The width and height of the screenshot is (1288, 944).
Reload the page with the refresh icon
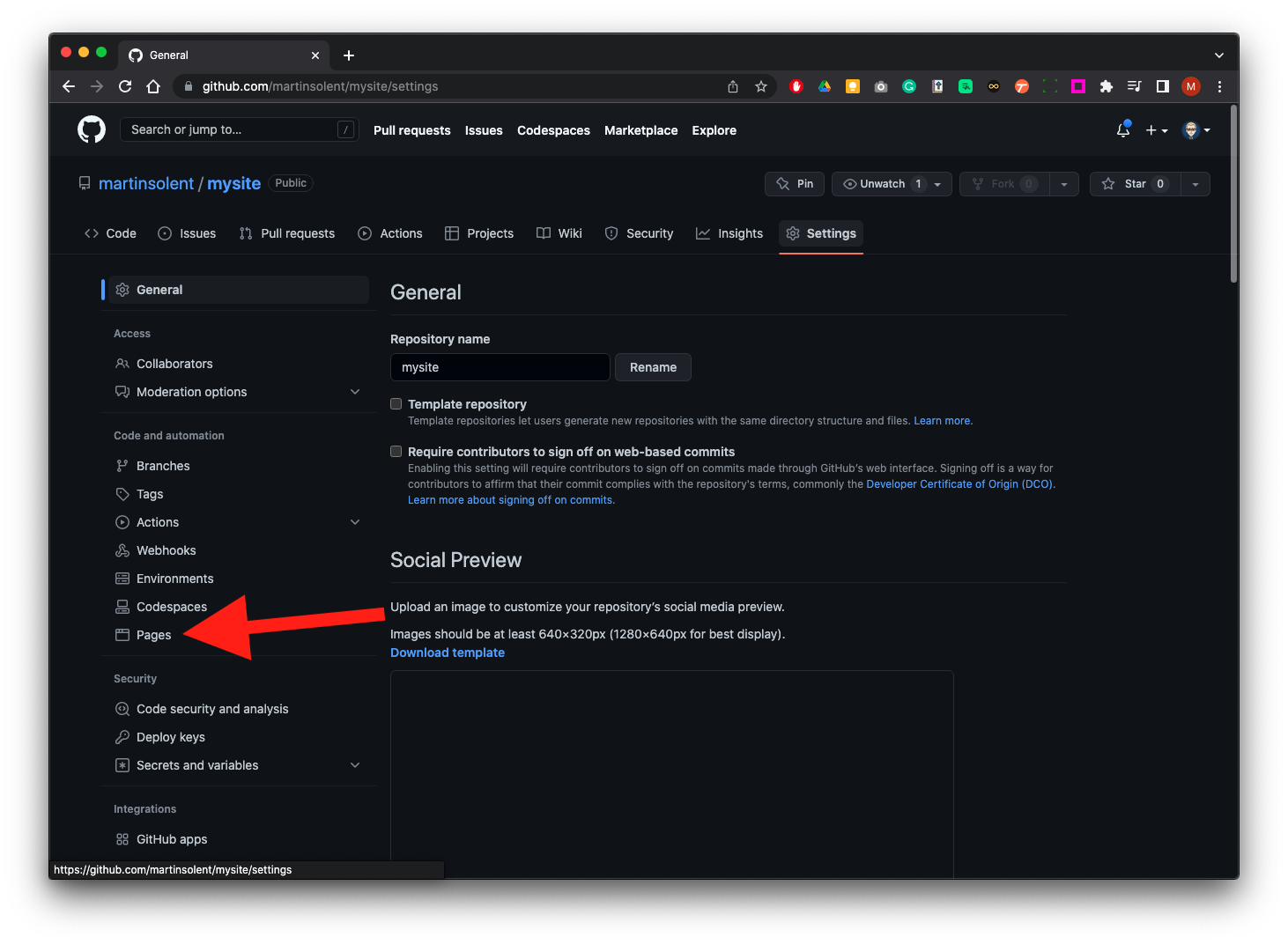(x=125, y=86)
